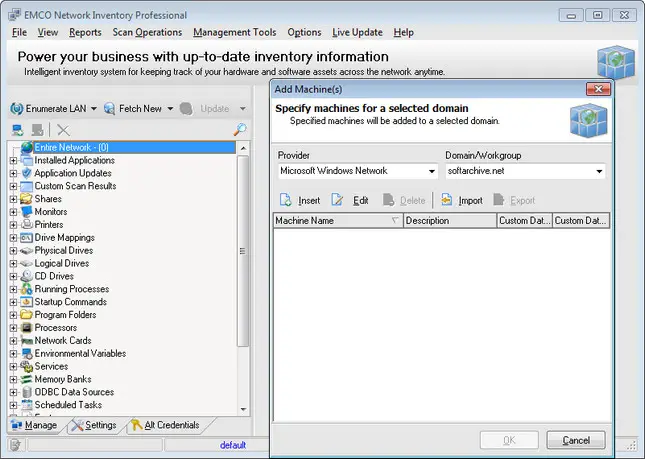Open the Provider dropdown
The height and width of the screenshot is (459, 645).
(x=432, y=171)
